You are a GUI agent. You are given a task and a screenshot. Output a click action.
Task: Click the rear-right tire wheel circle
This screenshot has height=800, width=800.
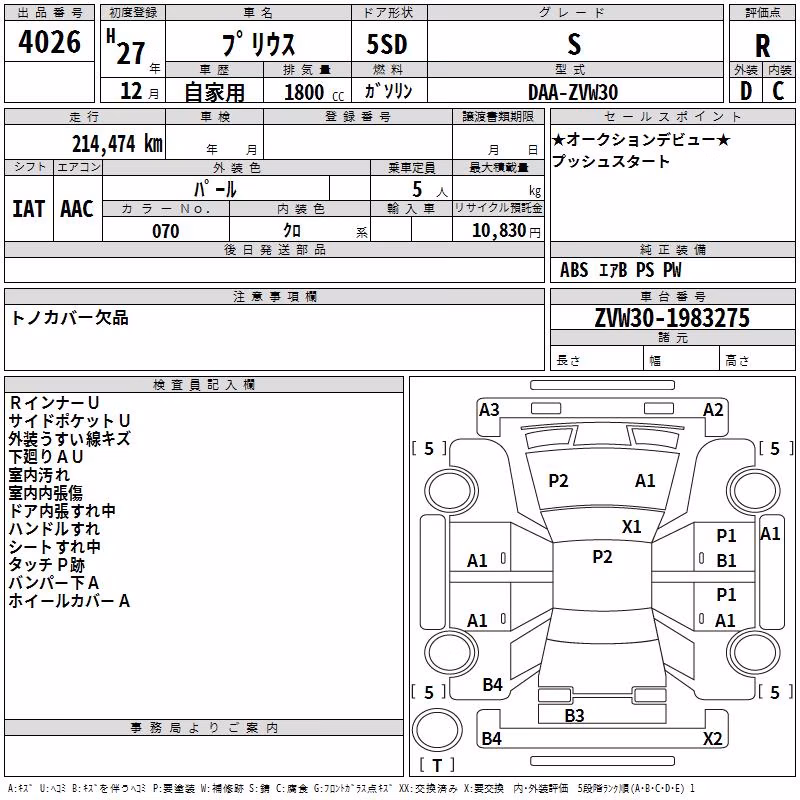(x=753, y=653)
